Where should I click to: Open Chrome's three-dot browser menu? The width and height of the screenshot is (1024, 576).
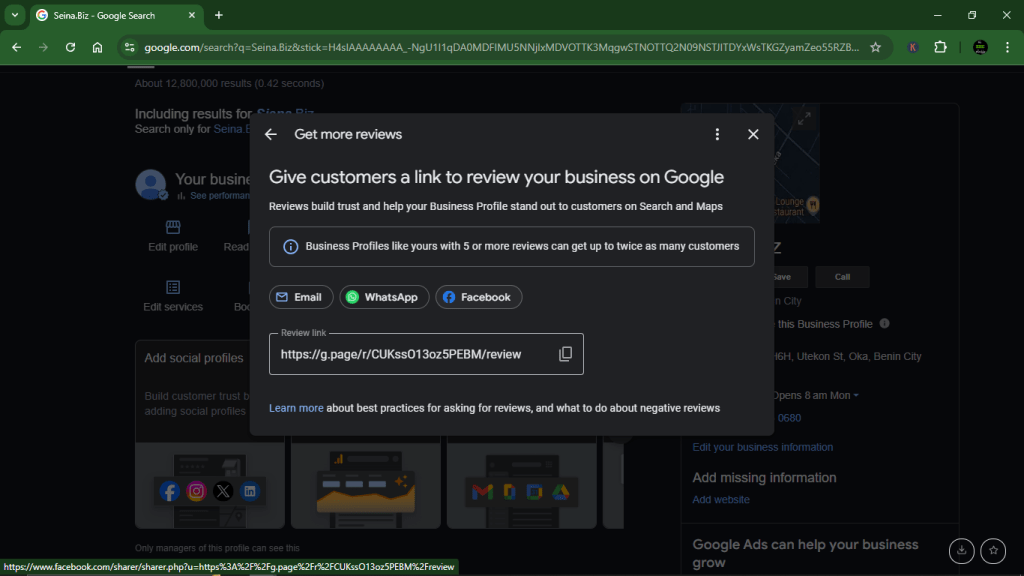point(1006,45)
